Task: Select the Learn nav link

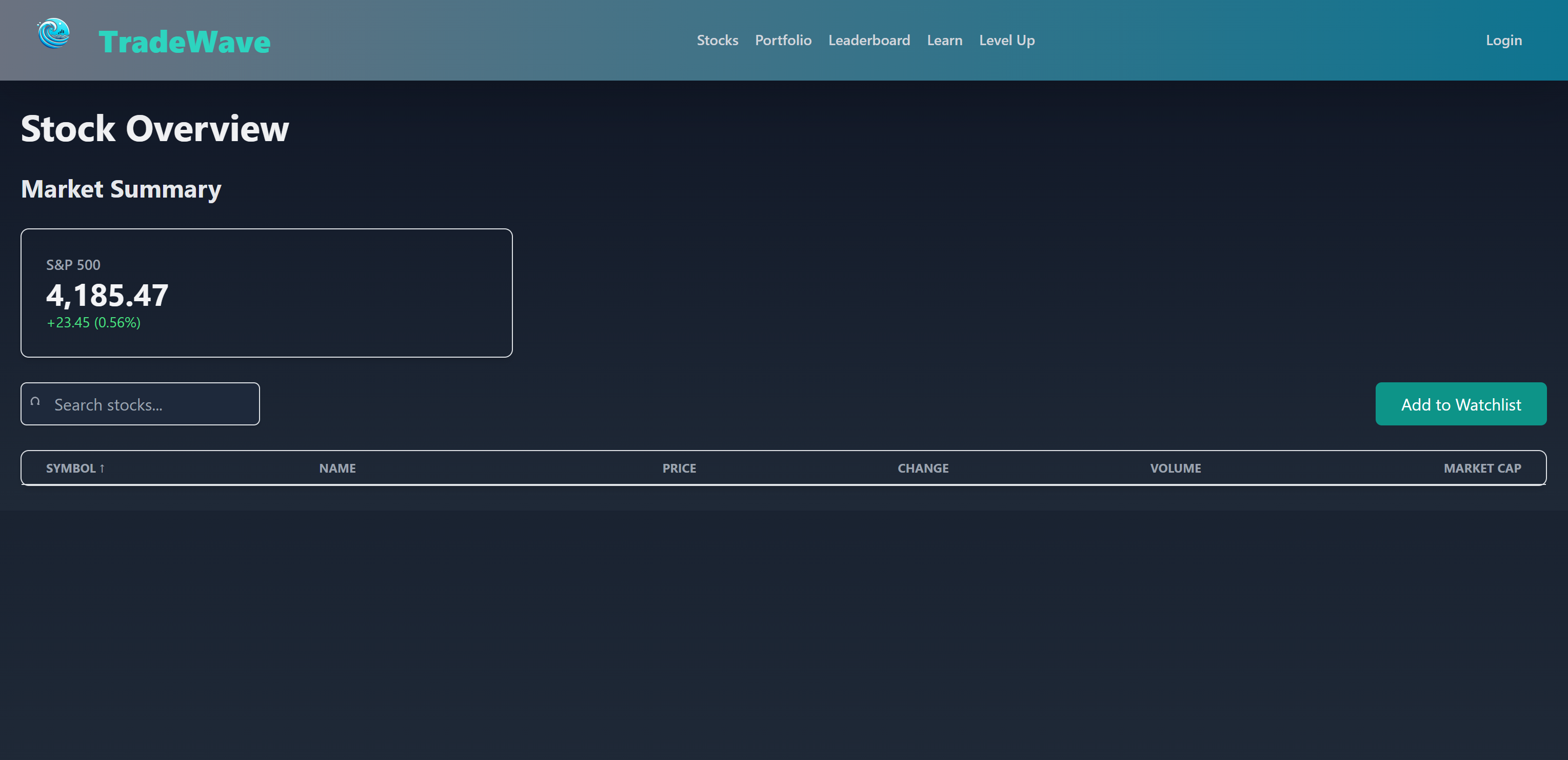Action: (x=944, y=40)
